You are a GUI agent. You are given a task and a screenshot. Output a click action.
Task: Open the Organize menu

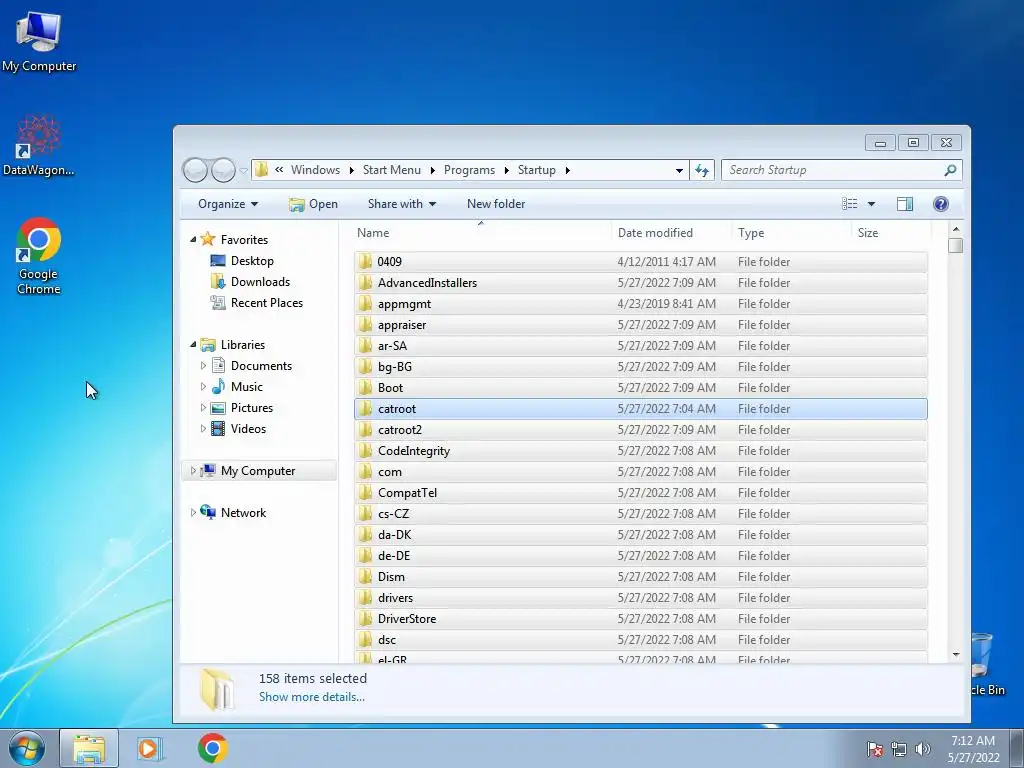(228, 204)
